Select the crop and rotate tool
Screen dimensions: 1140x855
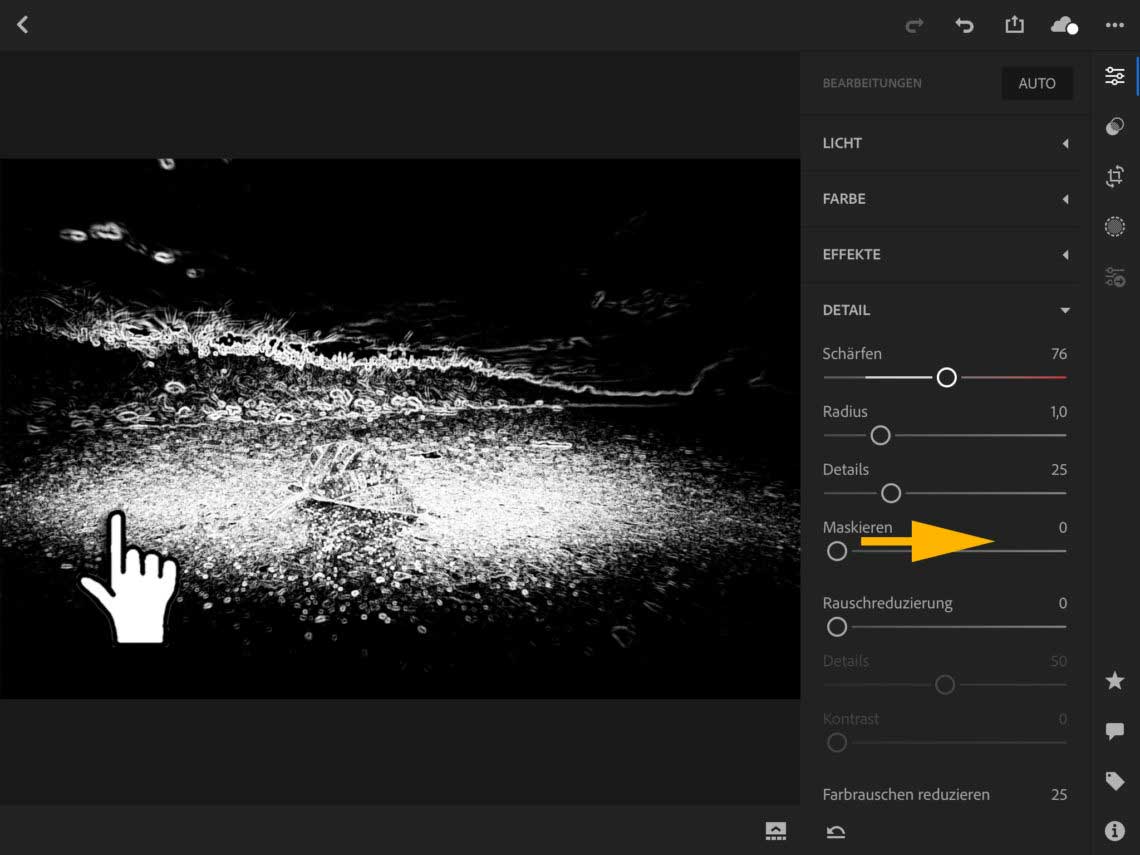point(1115,176)
